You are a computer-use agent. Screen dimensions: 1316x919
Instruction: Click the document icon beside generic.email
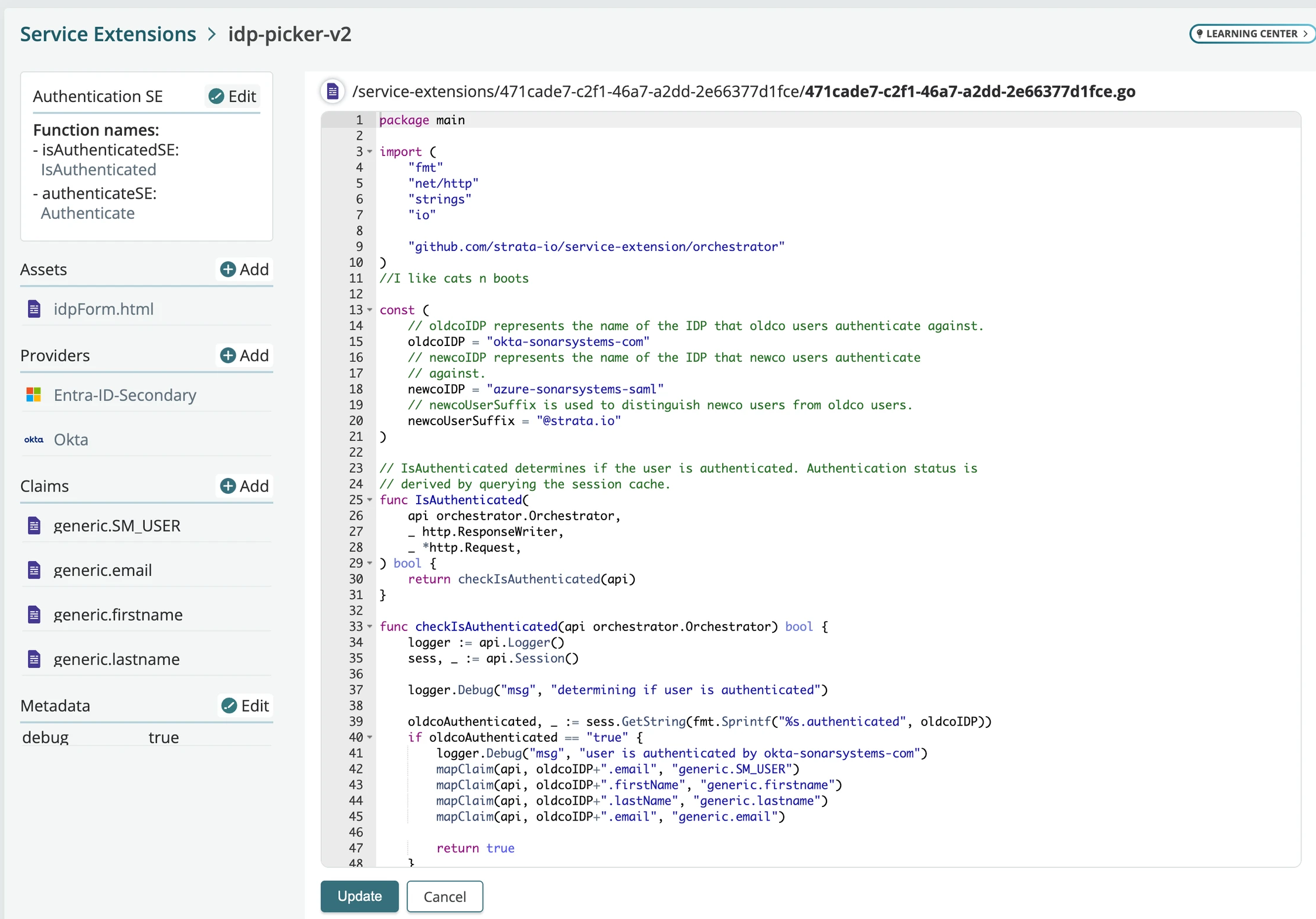click(x=34, y=570)
